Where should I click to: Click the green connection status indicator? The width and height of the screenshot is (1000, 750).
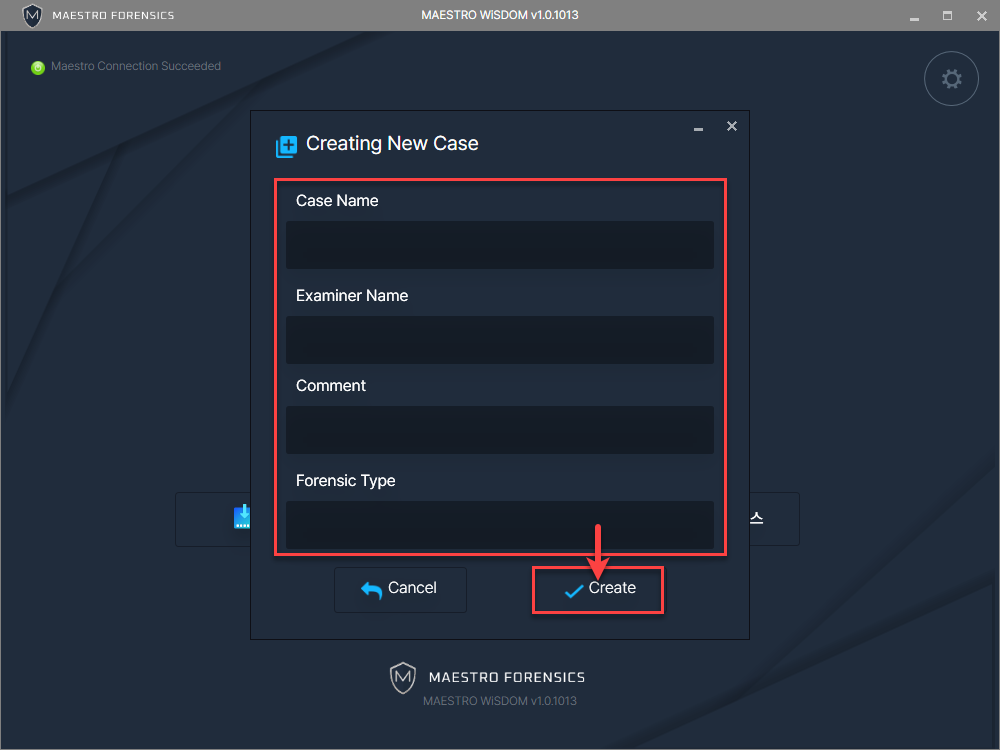point(38,67)
